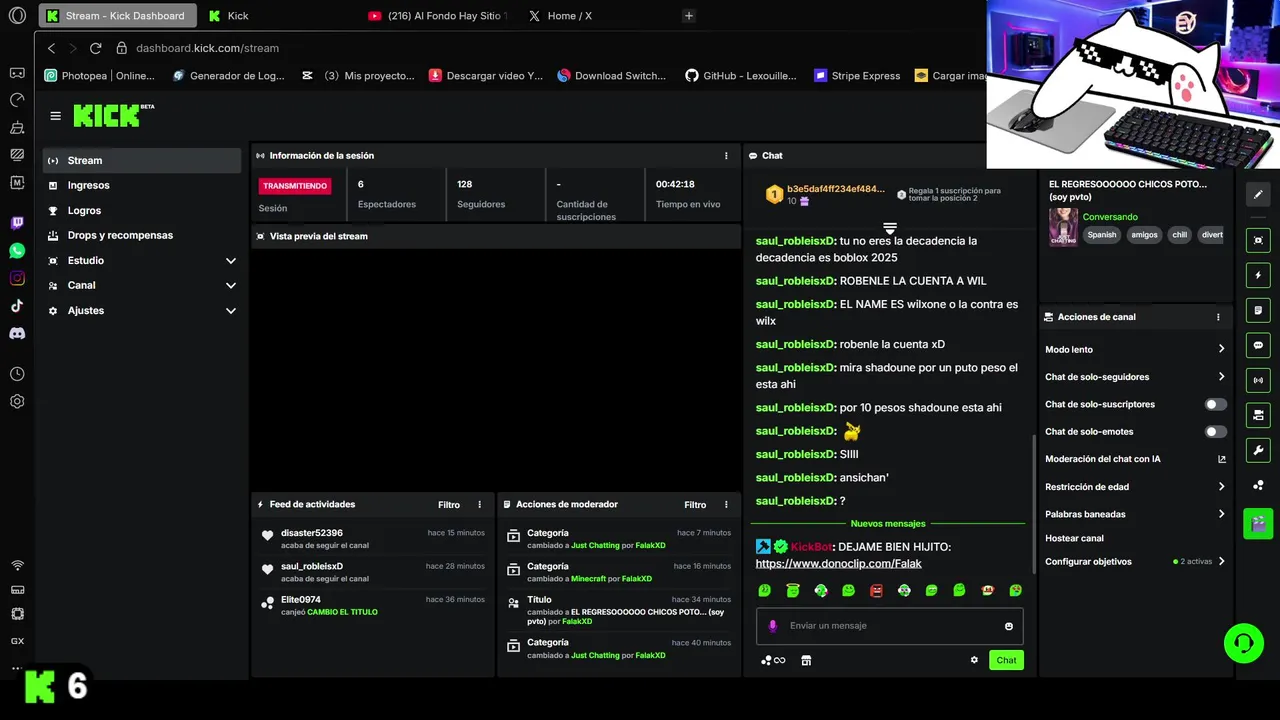Open the Photopea bookmark
Image resolution: width=1280 pixels, height=720 pixels.
coord(100,75)
